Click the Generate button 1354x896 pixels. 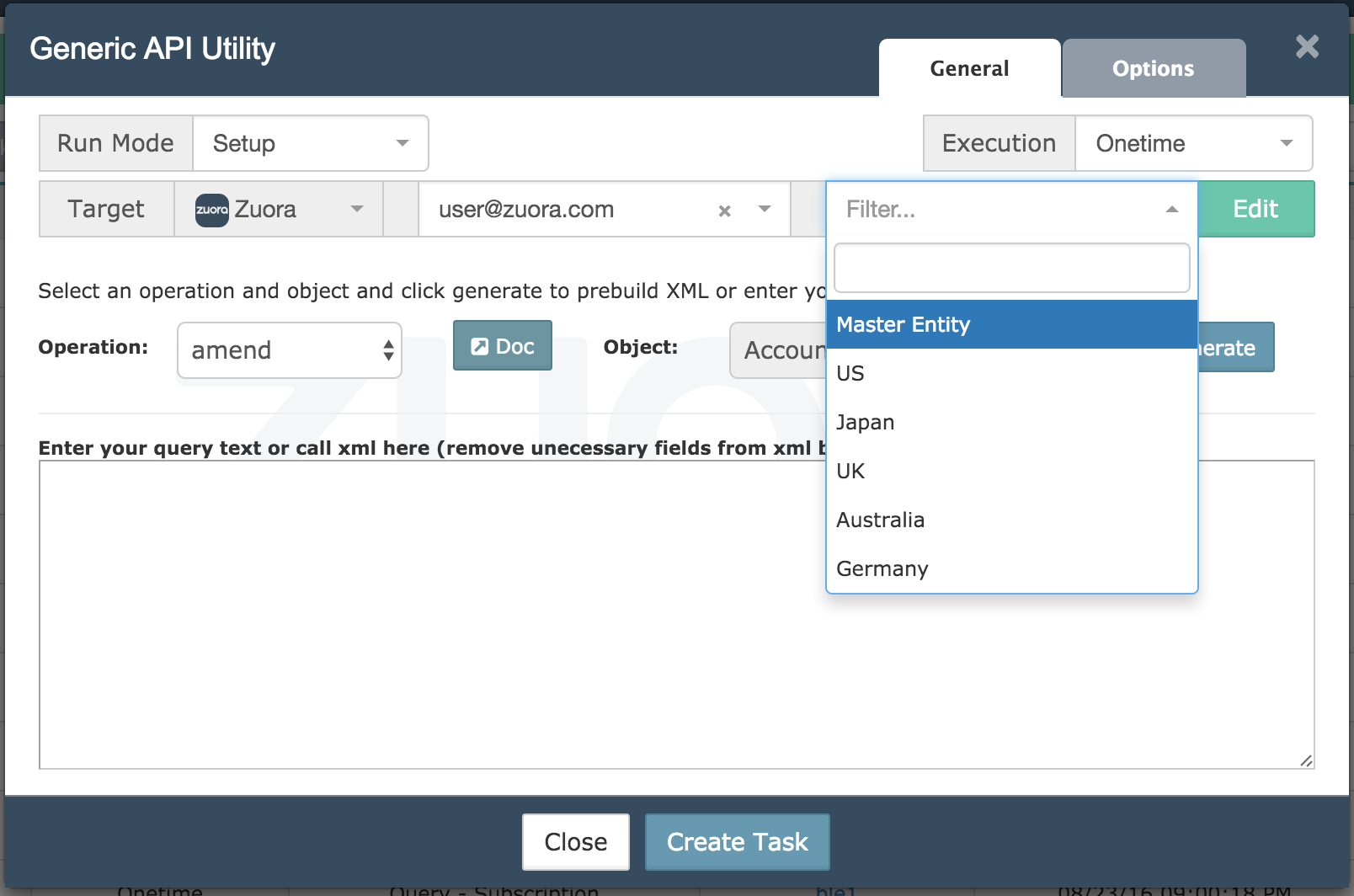tap(1235, 347)
